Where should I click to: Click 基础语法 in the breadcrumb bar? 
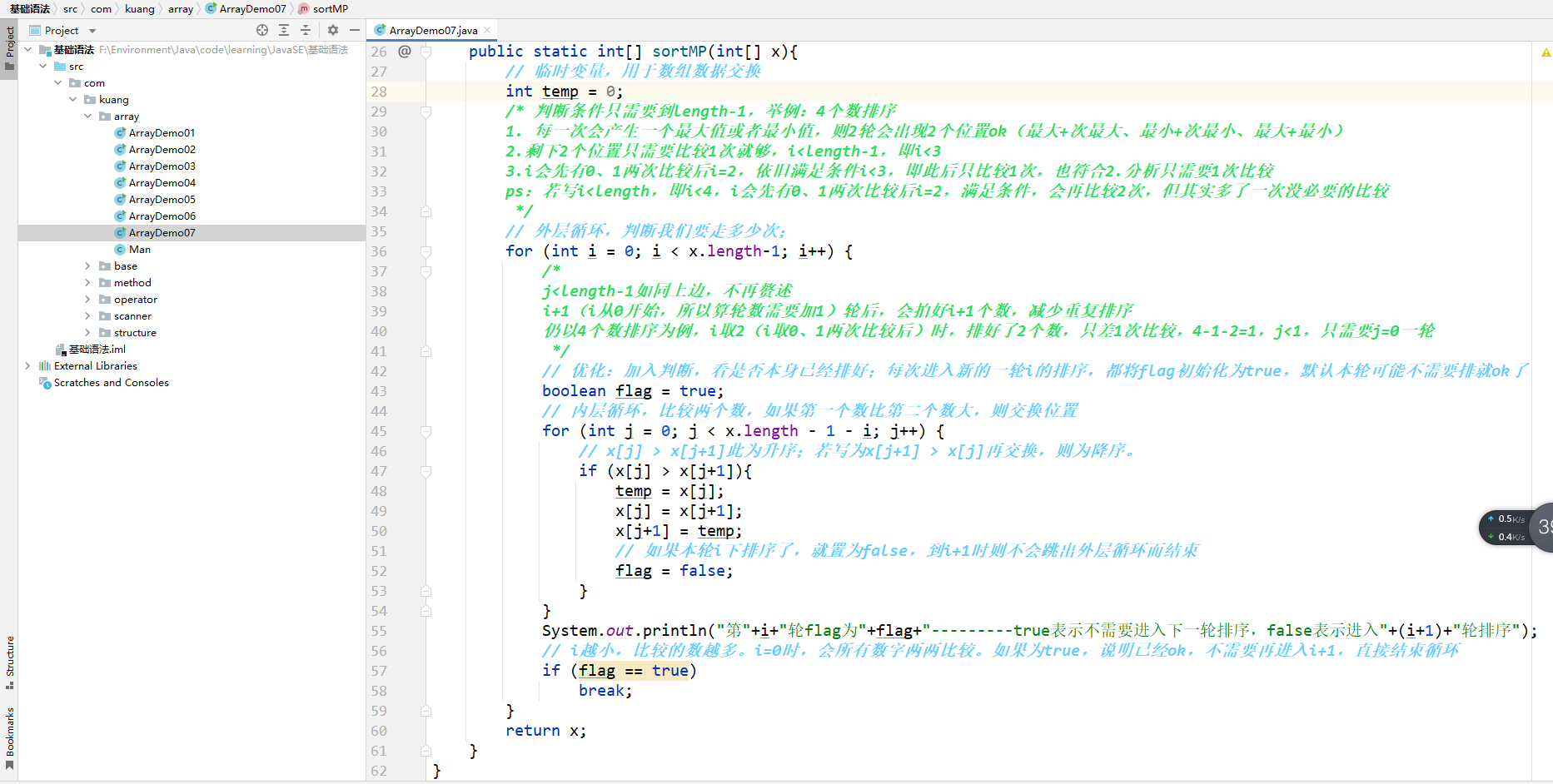click(30, 9)
